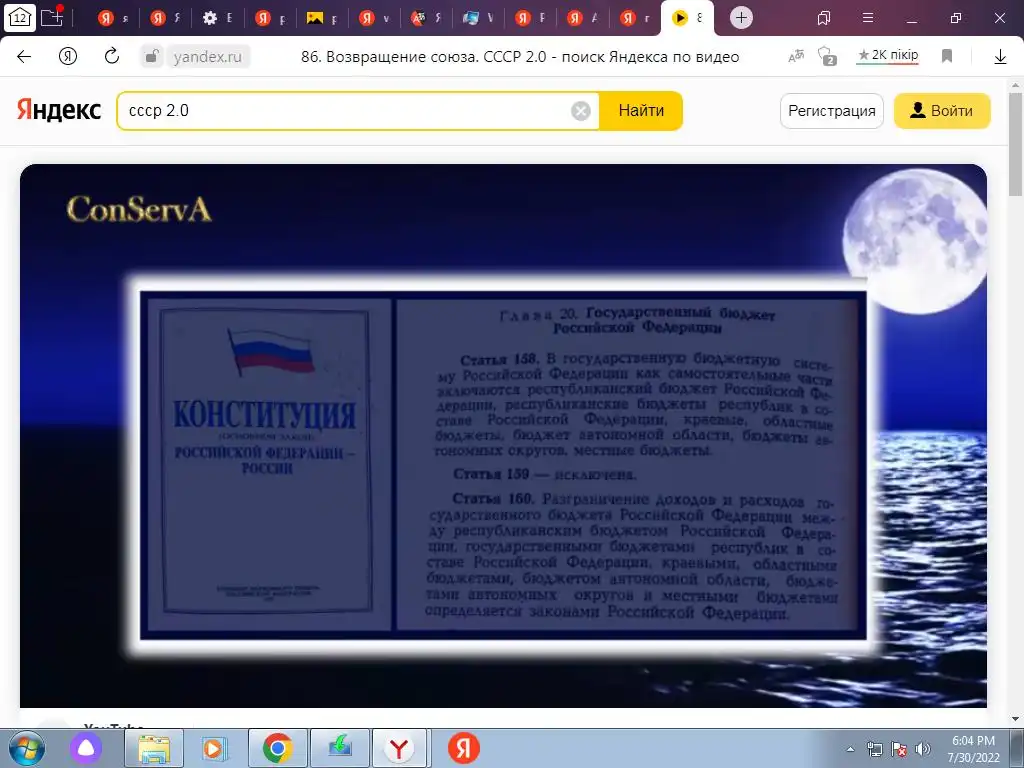Open the page translation icon
The image size is (1024, 768).
[795, 57]
